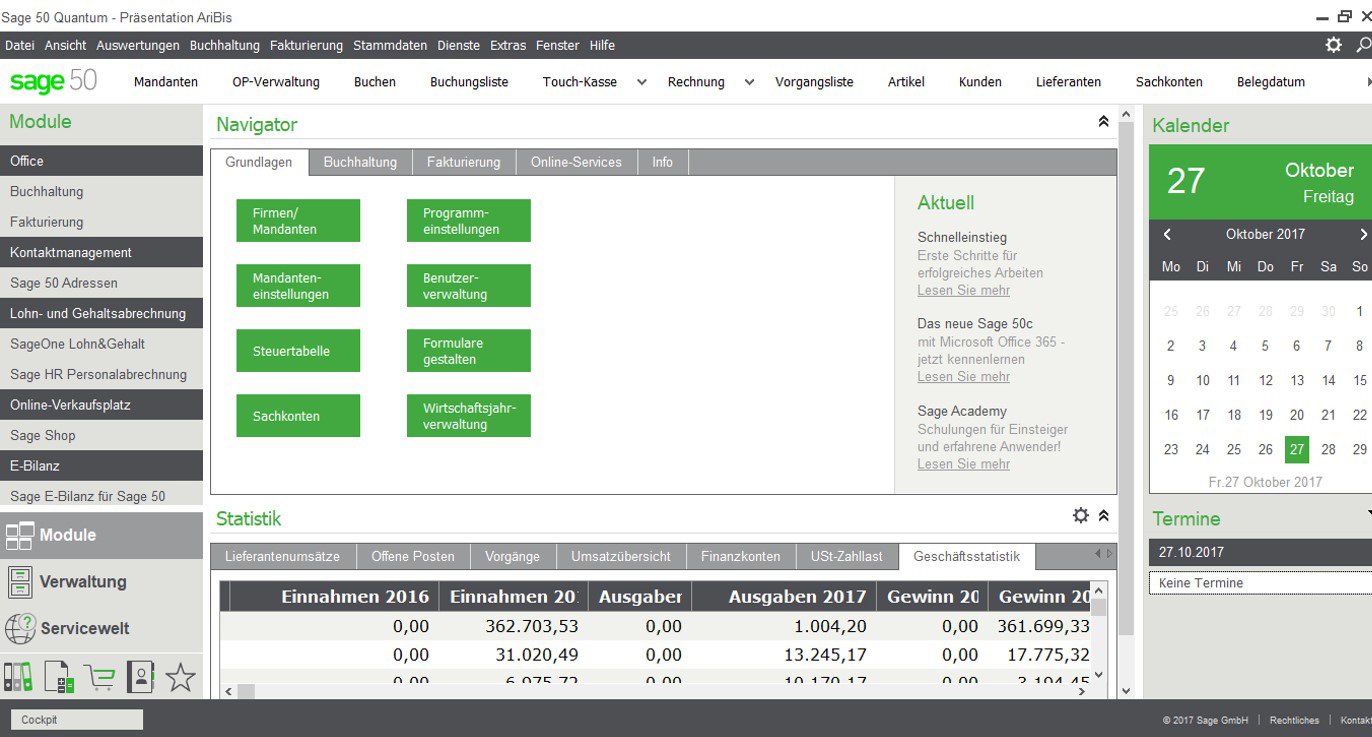Open the Firmen/Mandanten tile

(x=298, y=221)
